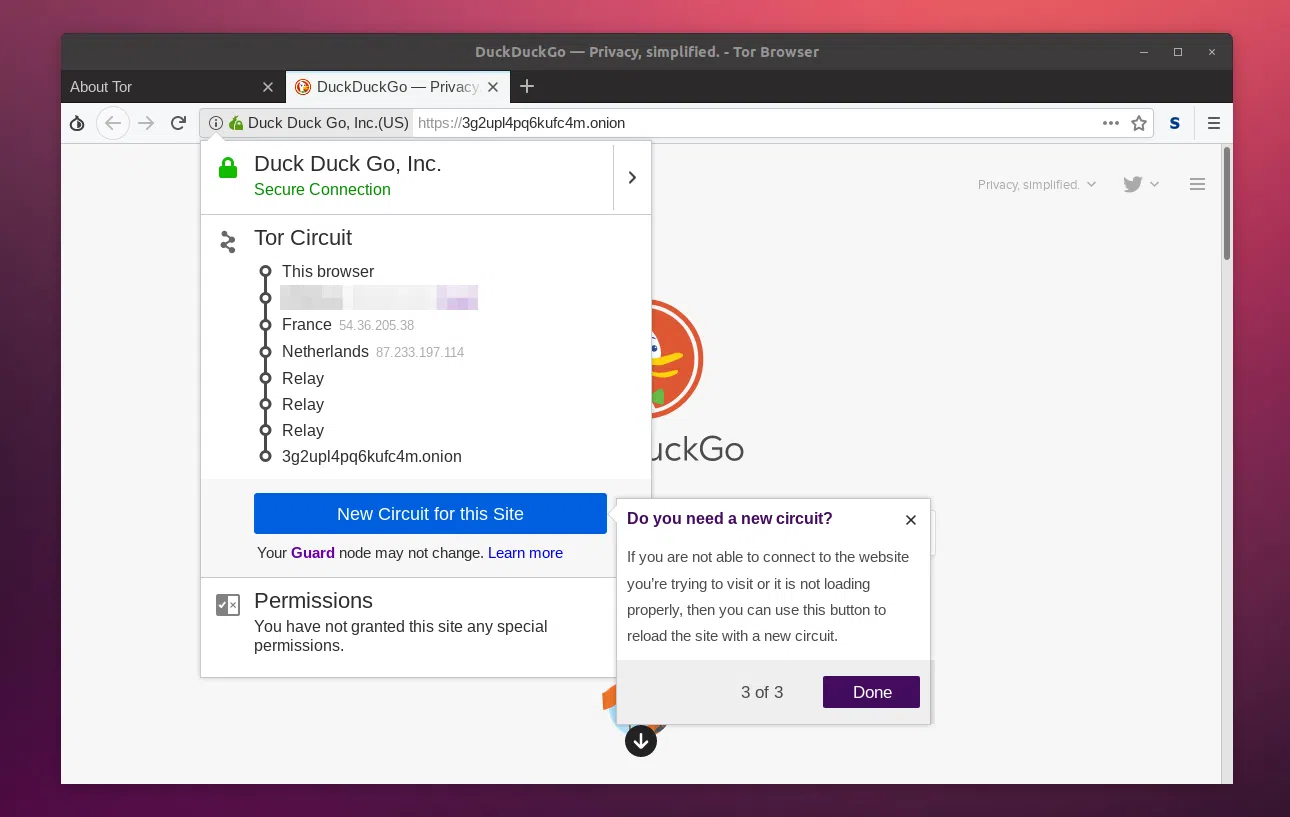
Task: Click the down arrow circle on page
Action: (641, 741)
